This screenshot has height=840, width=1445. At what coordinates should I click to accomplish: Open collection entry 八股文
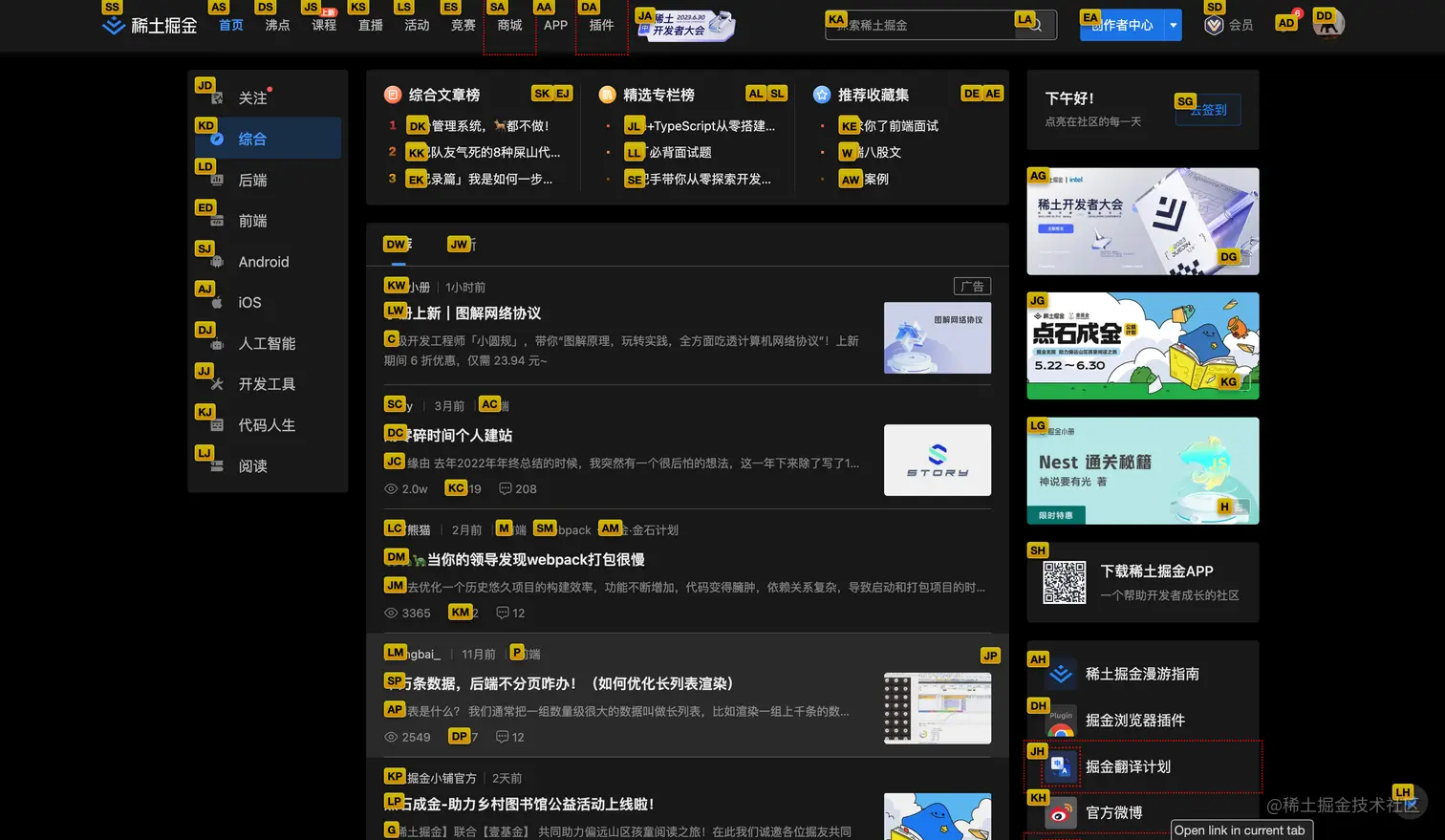click(x=871, y=152)
